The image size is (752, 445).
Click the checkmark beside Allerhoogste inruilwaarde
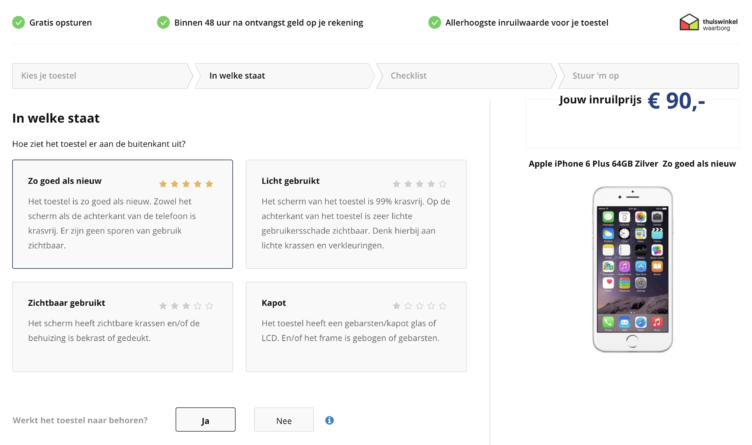point(434,22)
